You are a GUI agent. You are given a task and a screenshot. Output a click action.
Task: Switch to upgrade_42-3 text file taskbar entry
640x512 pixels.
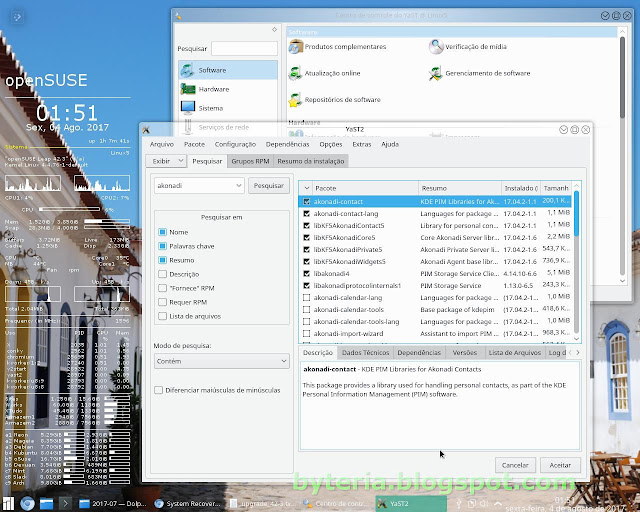pyautogui.click(x=262, y=503)
